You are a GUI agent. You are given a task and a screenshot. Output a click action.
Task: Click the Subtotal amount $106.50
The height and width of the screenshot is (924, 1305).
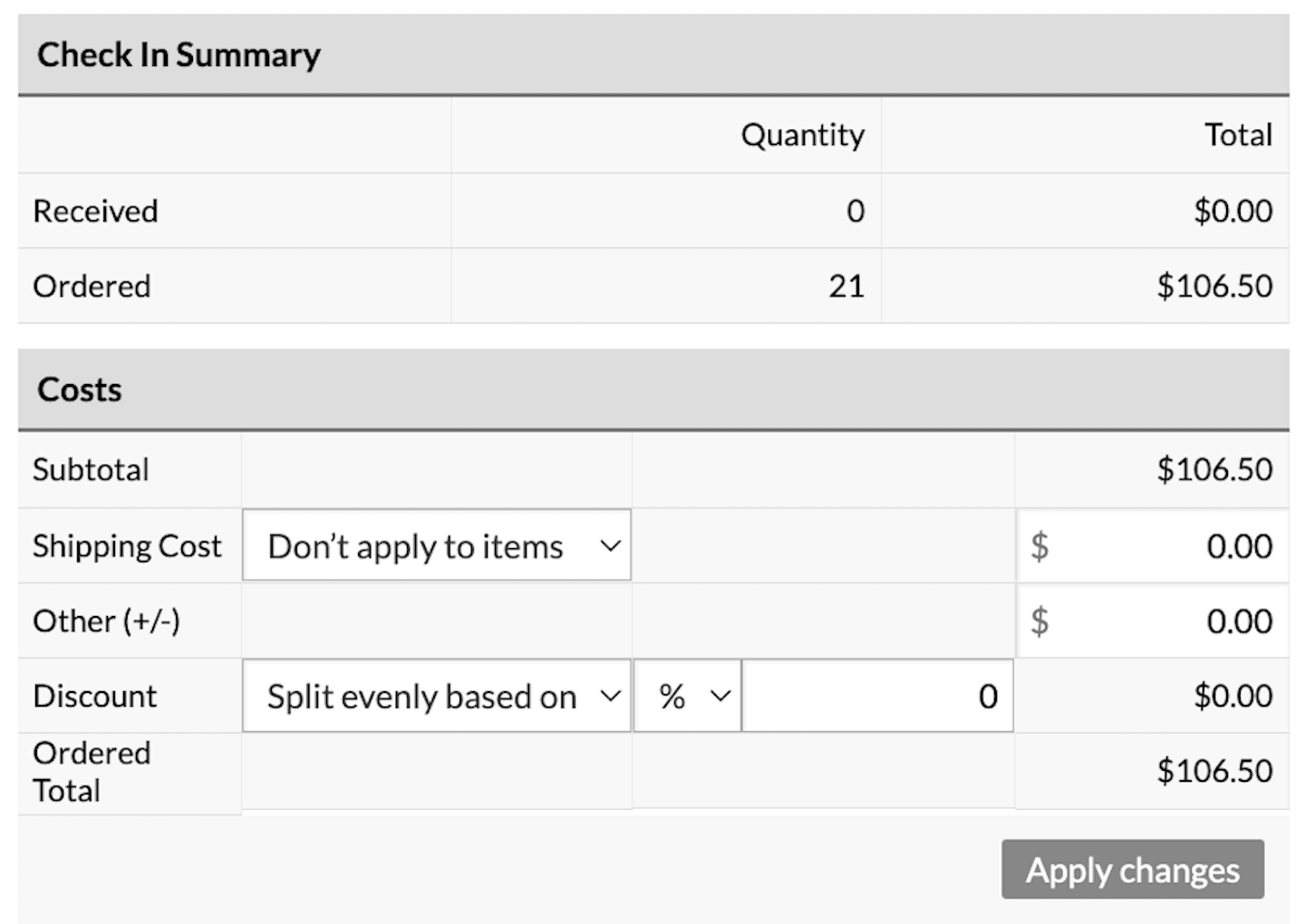[x=1214, y=469]
